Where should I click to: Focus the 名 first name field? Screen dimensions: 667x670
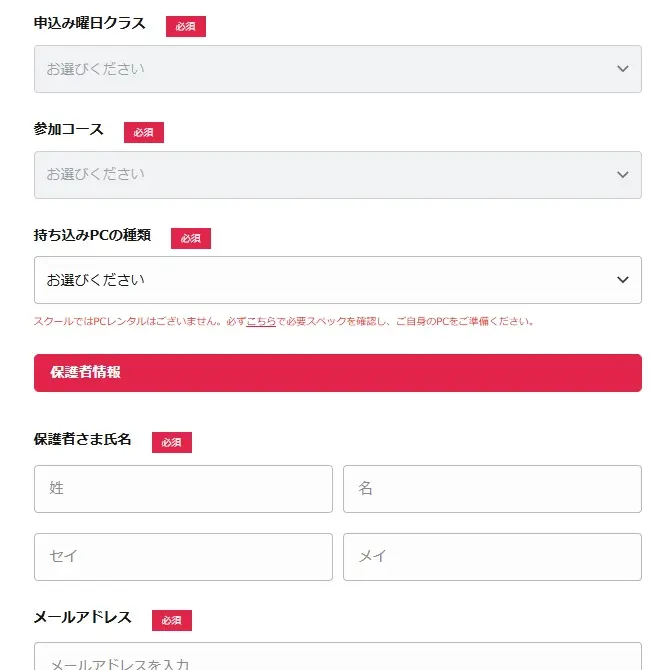[492, 489]
